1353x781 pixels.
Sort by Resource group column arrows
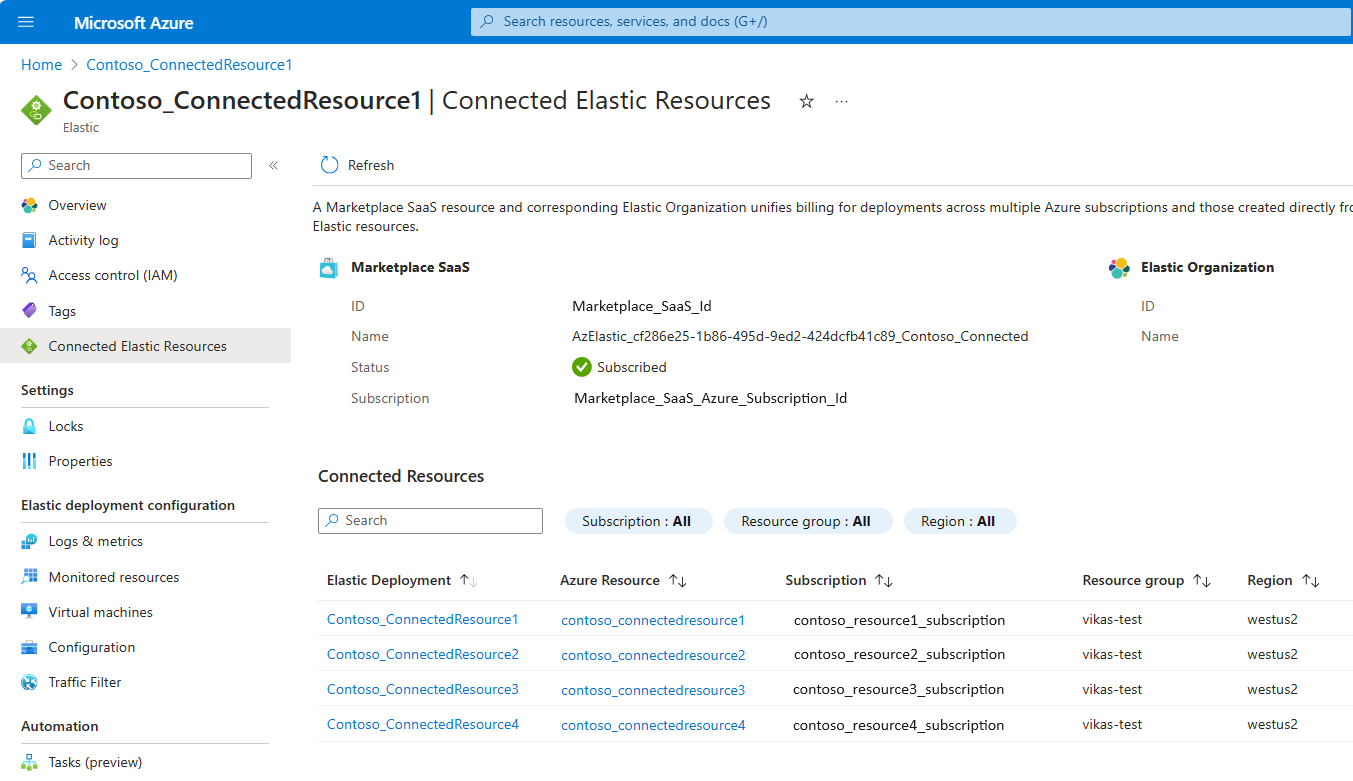point(1201,580)
